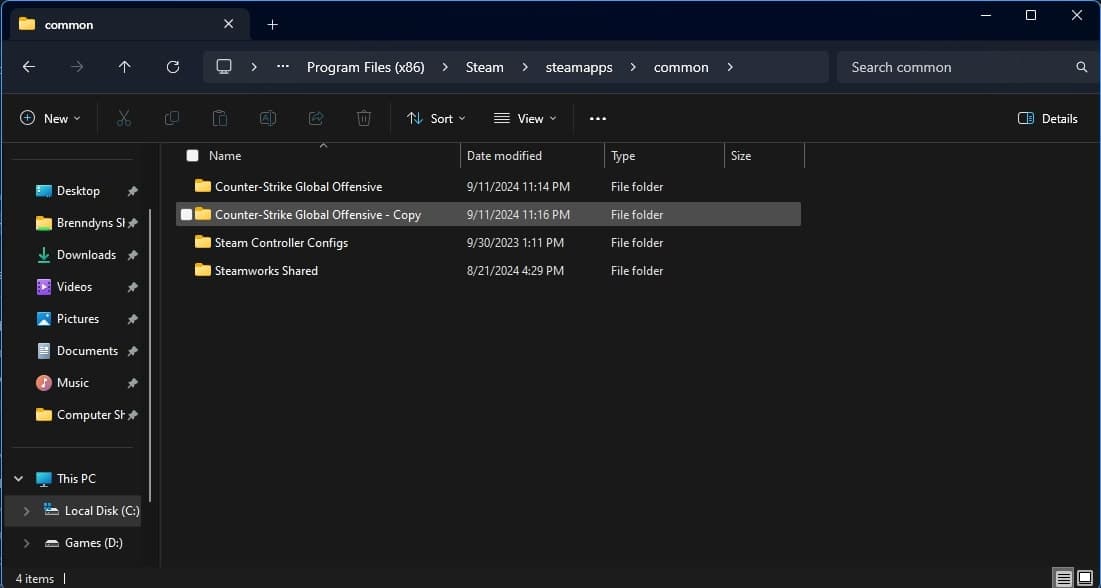This screenshot has width=1101, height=588.
Task: Check the Counter-Strike Global Offensive - Copy checkbox
Action: [186, 215]
